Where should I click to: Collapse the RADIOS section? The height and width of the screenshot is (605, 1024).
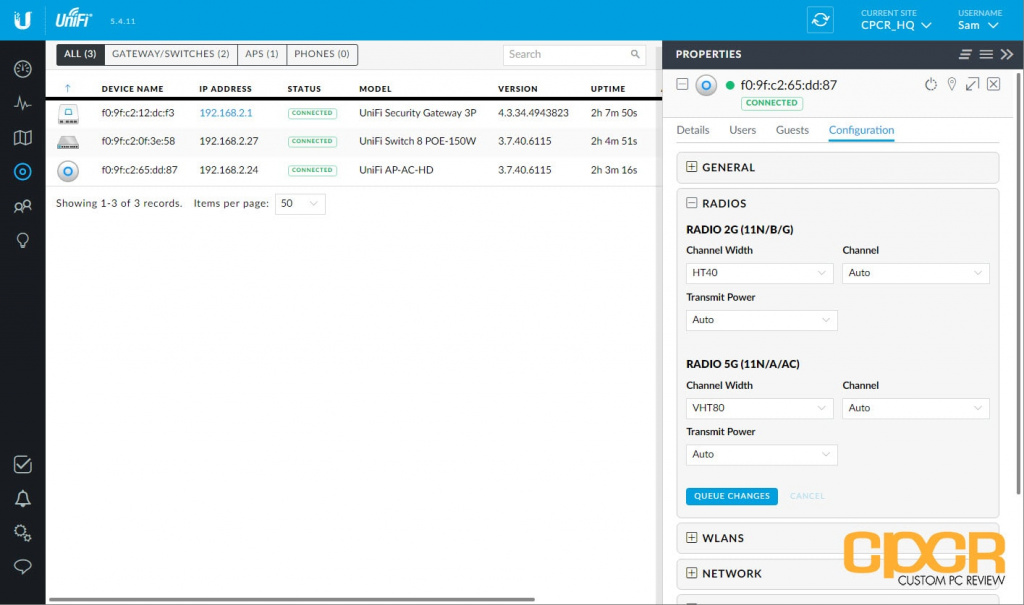point(691,203)
